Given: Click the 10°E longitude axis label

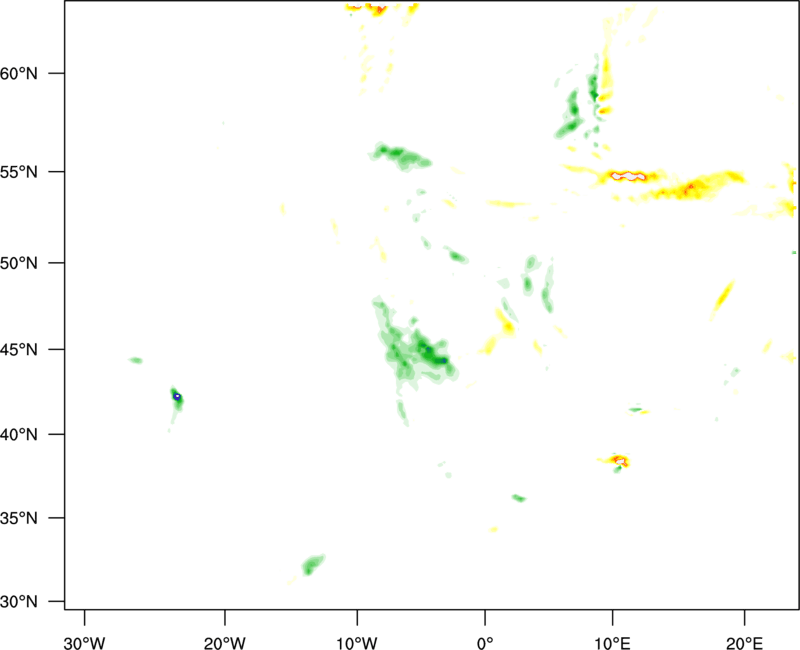Looking at the screenshot, I should point(612,643).
